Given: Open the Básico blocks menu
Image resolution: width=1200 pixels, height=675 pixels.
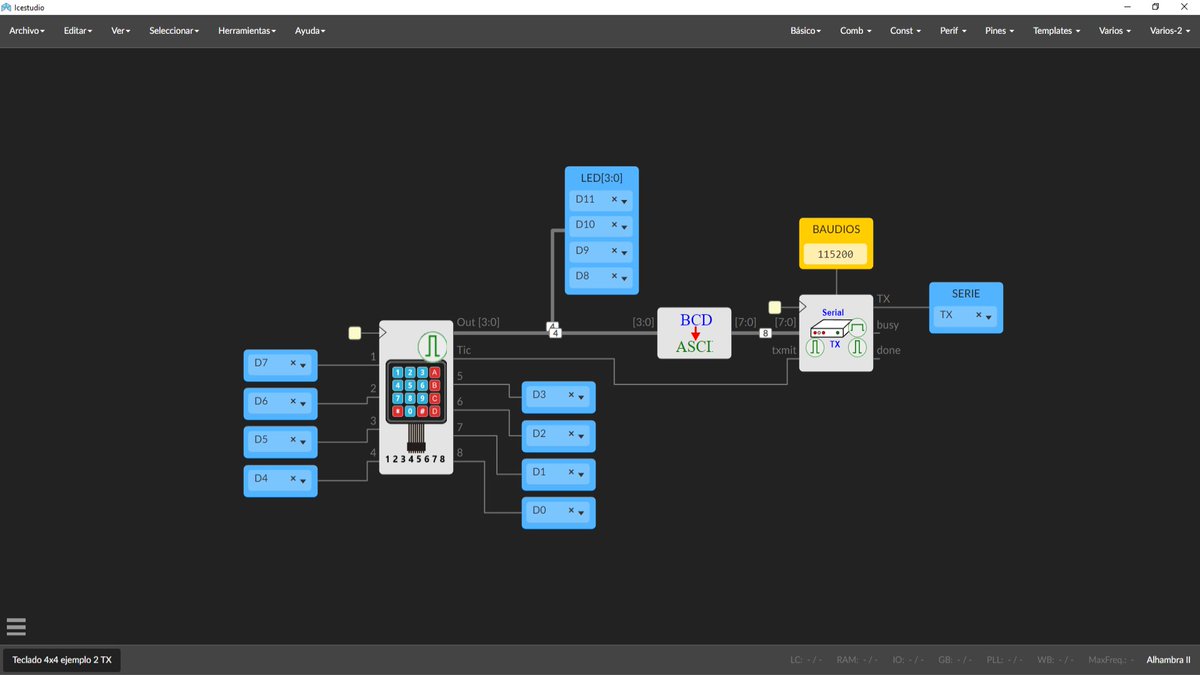Looking at the screenshot, I should pyautogui.click(x=806, y=31).
